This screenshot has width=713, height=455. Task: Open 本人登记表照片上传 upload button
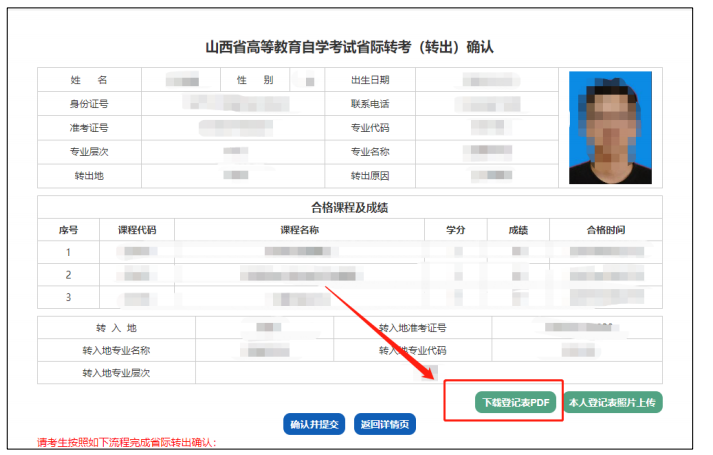pos(613,402)
